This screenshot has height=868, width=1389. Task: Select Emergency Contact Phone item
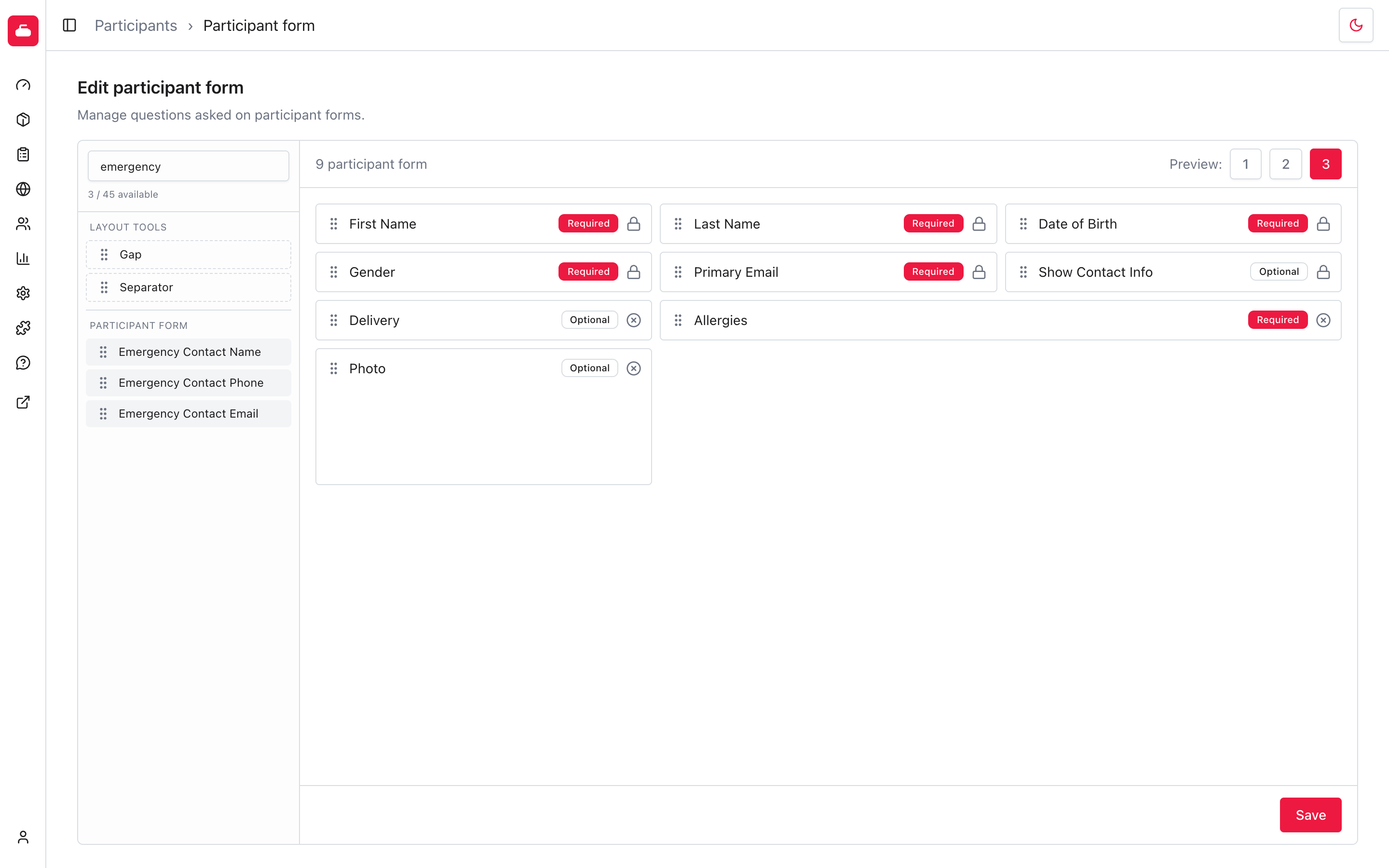(188, 383)
